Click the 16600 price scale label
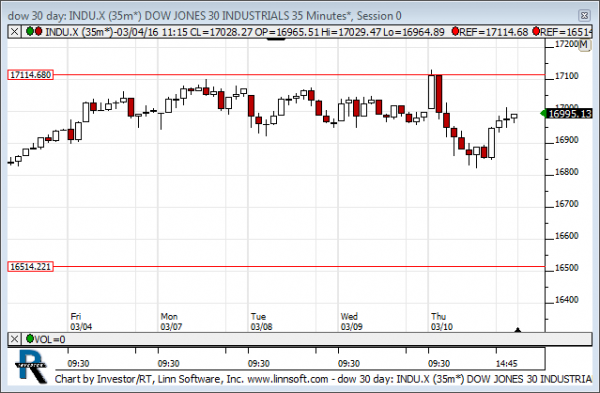 [x=567, y=236]
